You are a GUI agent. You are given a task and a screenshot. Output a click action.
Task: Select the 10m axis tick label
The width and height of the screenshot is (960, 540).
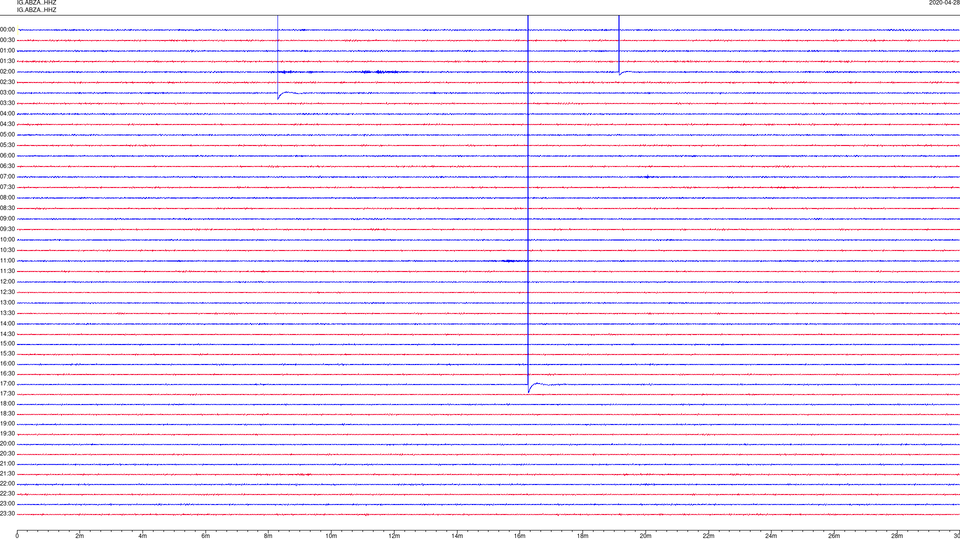[x=331, y=536]
